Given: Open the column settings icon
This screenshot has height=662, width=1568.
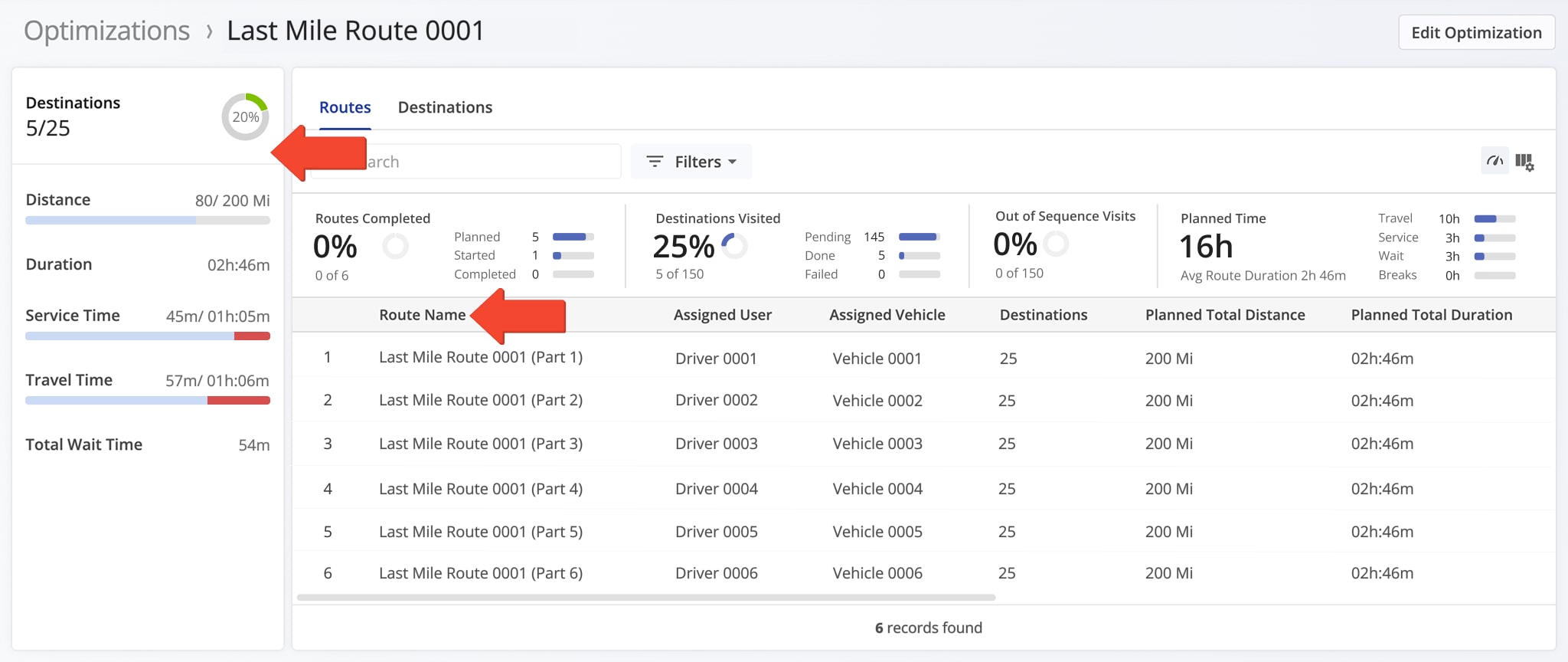Looking at the screenshot, I should coord(1524,162).
